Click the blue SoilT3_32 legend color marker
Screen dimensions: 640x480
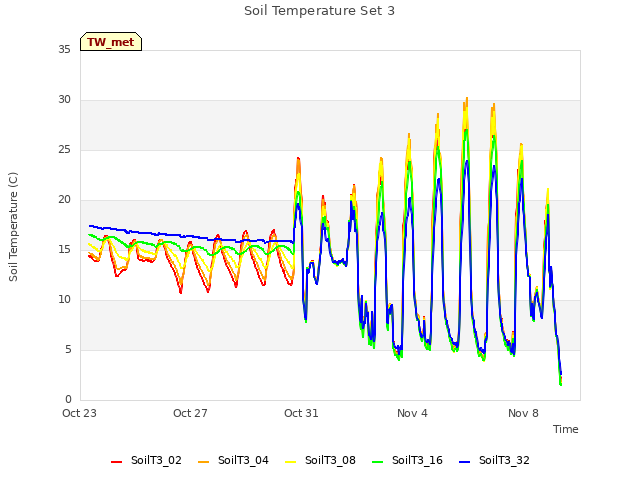464,462
